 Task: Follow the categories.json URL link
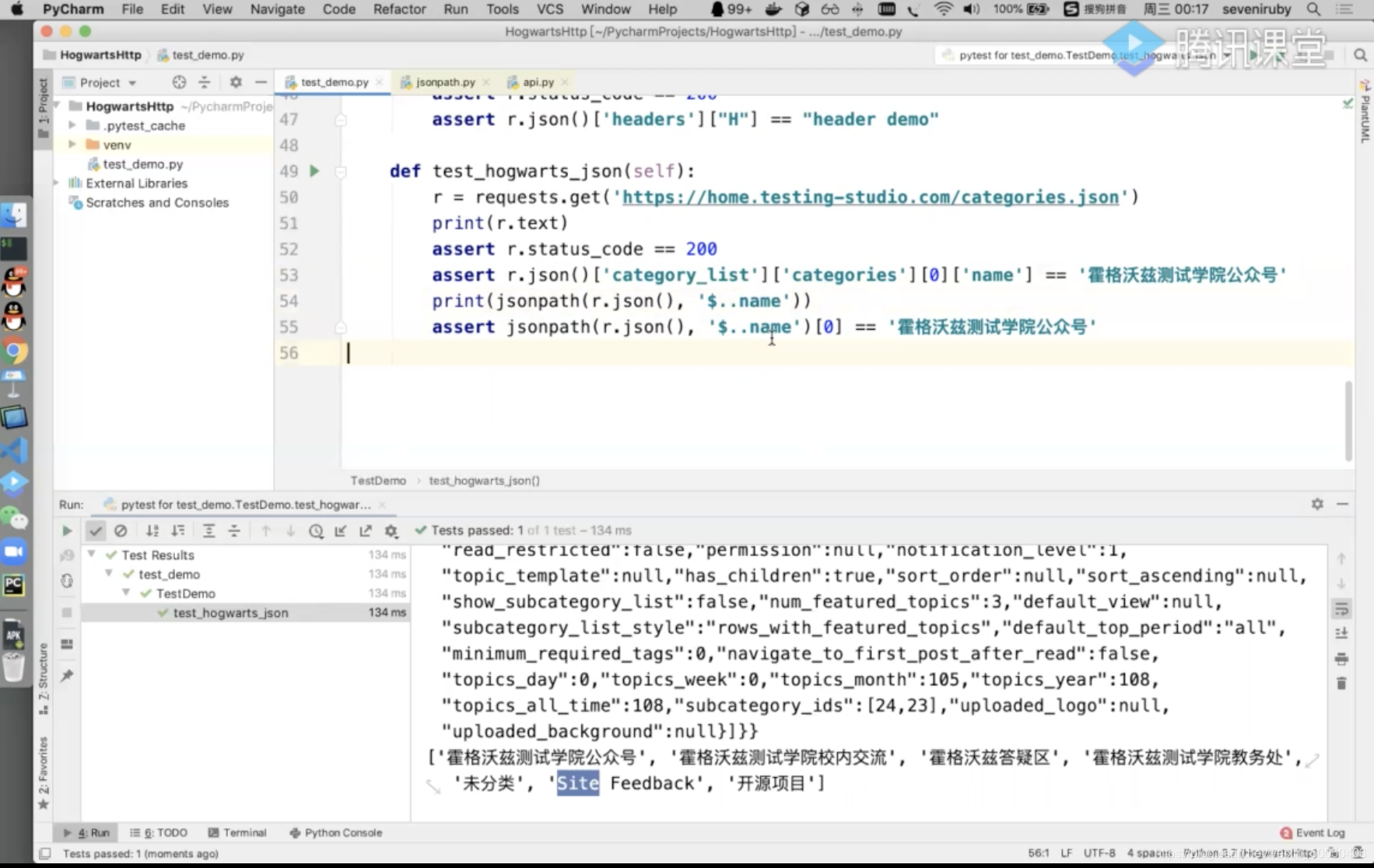tap(870, 197)
